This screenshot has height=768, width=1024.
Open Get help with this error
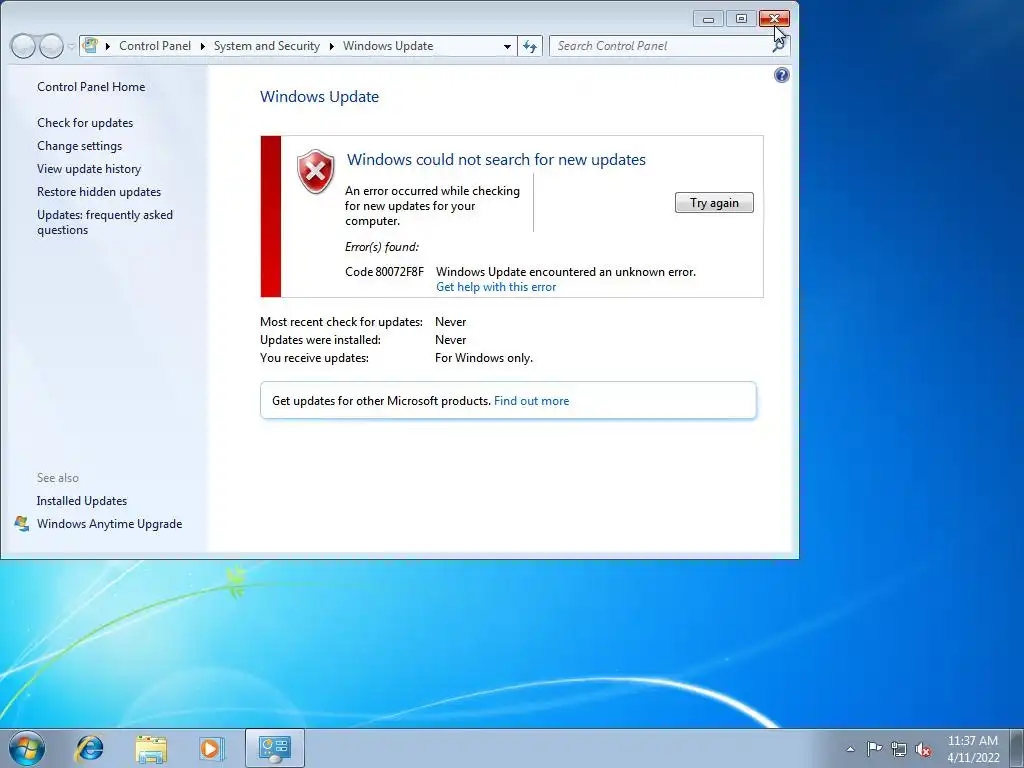[496, 287]
